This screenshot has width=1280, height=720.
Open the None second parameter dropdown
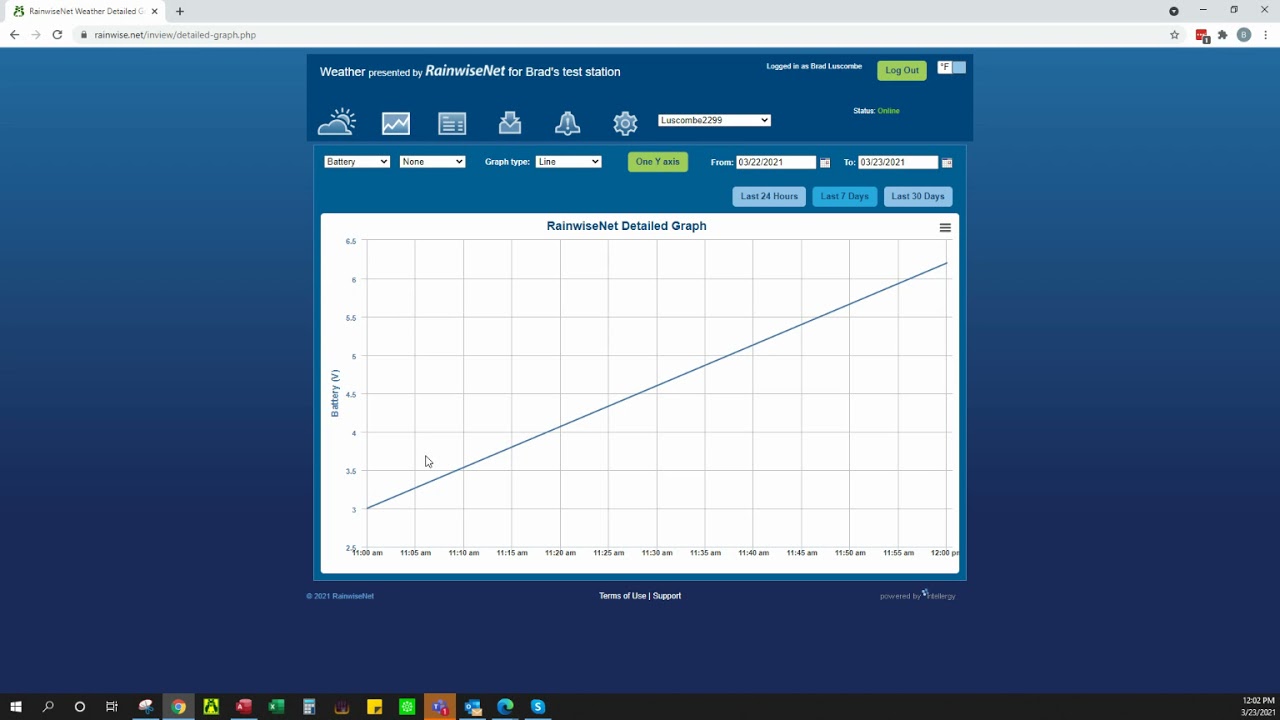coord(432,162)
